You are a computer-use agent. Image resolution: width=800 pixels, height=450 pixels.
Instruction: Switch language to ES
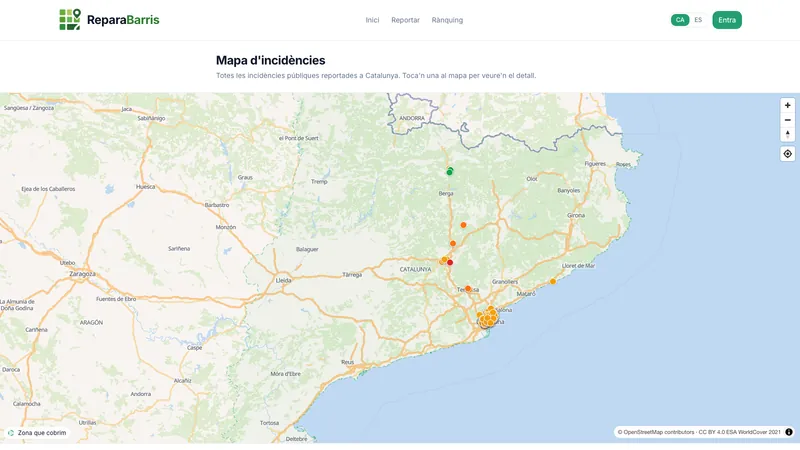point(698,20)
